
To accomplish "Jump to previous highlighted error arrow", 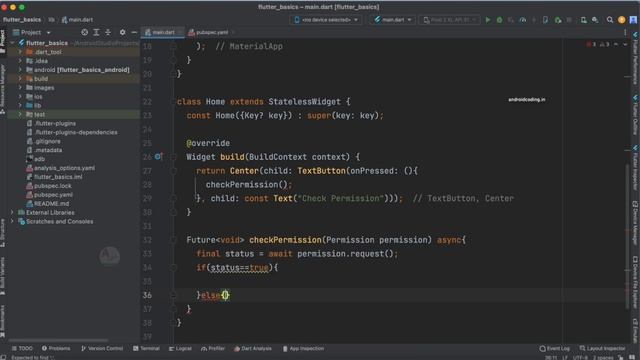I will click(616, 44).
